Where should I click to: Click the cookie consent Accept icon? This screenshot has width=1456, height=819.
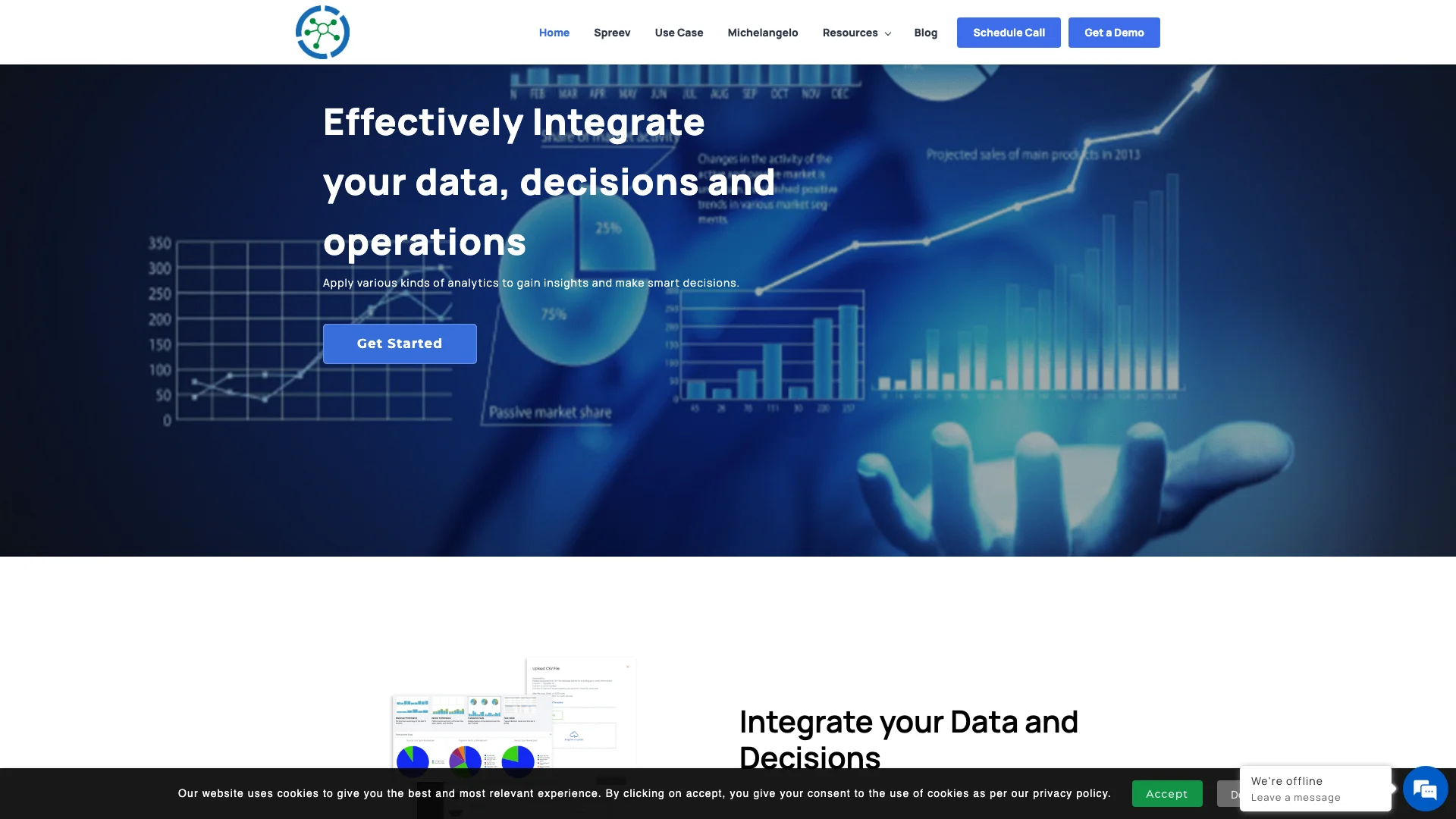pyautogui.click(x=1167, y=793)
